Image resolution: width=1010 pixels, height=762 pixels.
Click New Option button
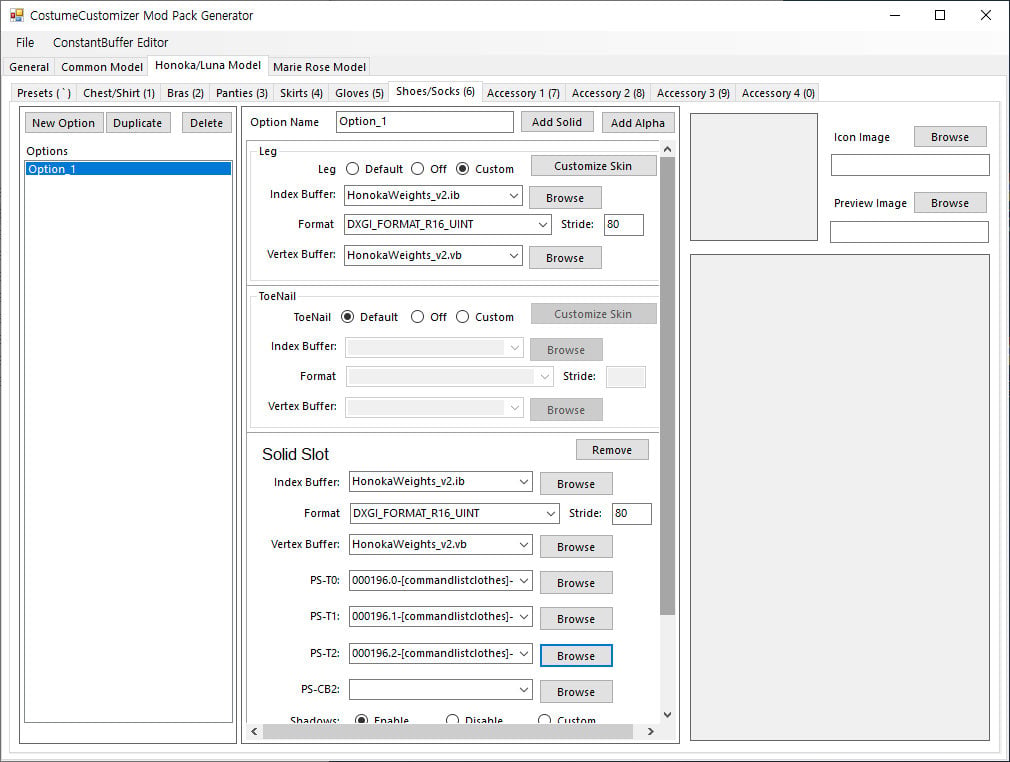[64, 123]
